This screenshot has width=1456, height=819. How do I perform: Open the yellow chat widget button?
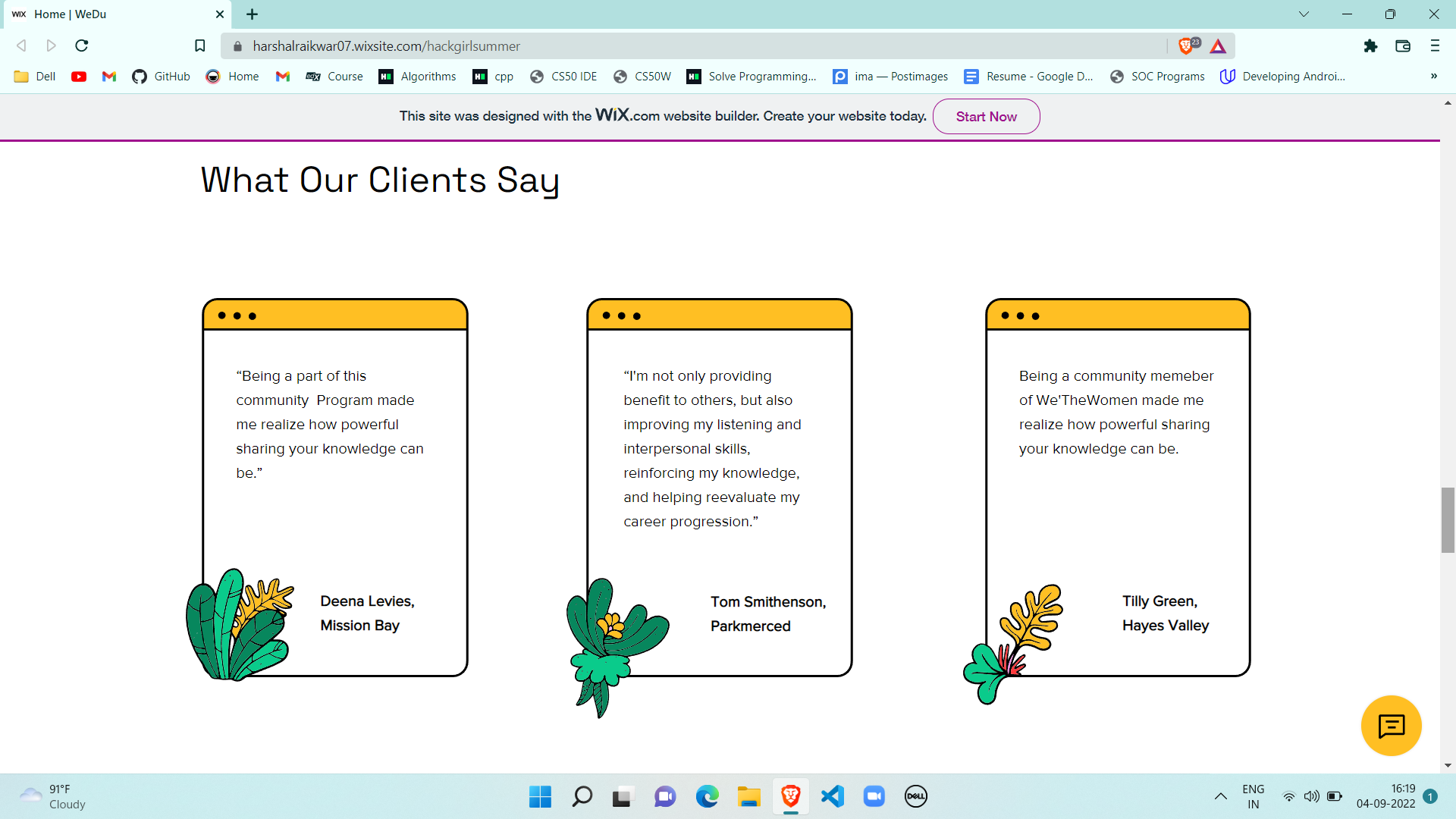(x=1391, y=726)
